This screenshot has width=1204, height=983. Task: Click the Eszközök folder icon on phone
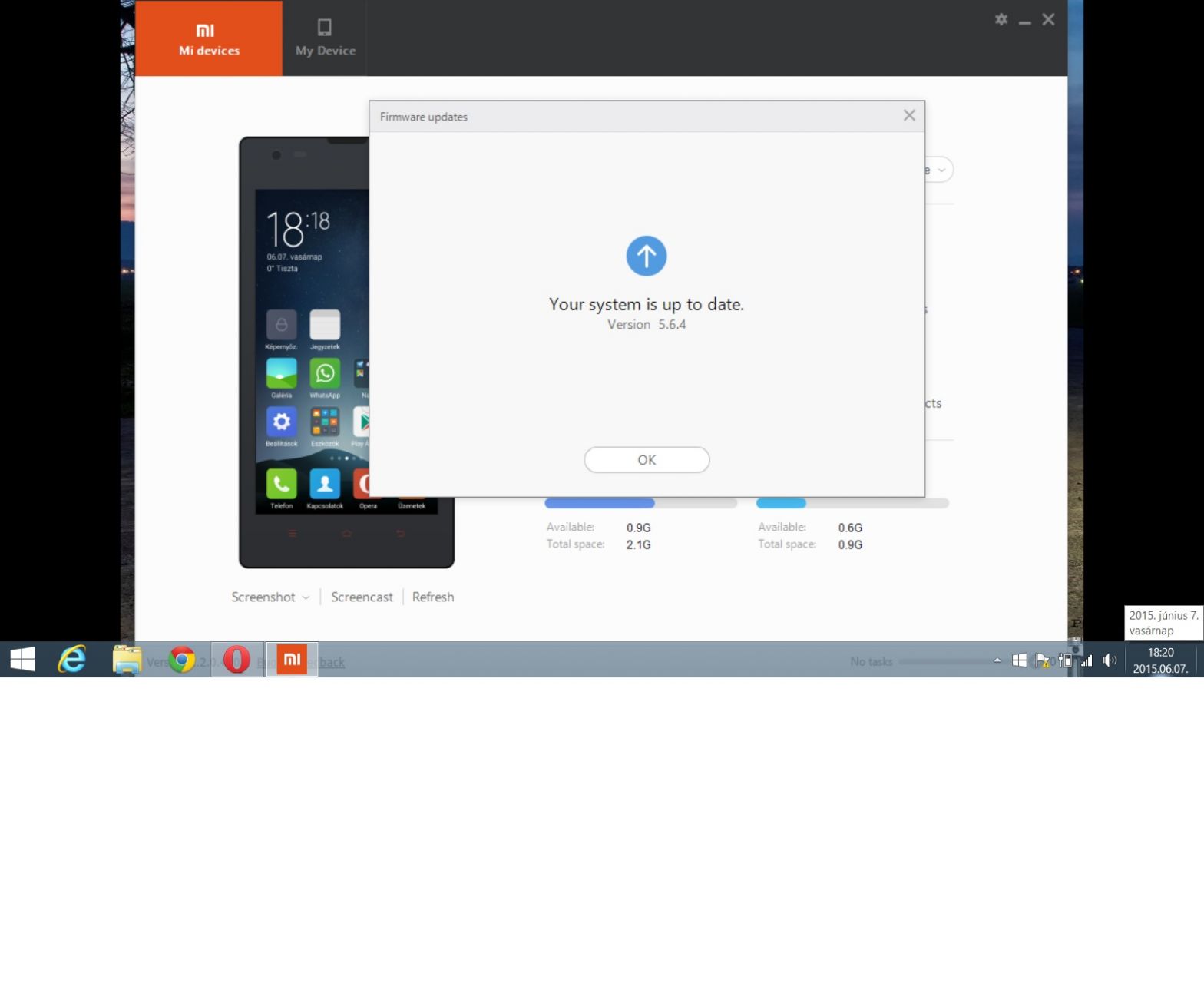[x=325, y=422]
